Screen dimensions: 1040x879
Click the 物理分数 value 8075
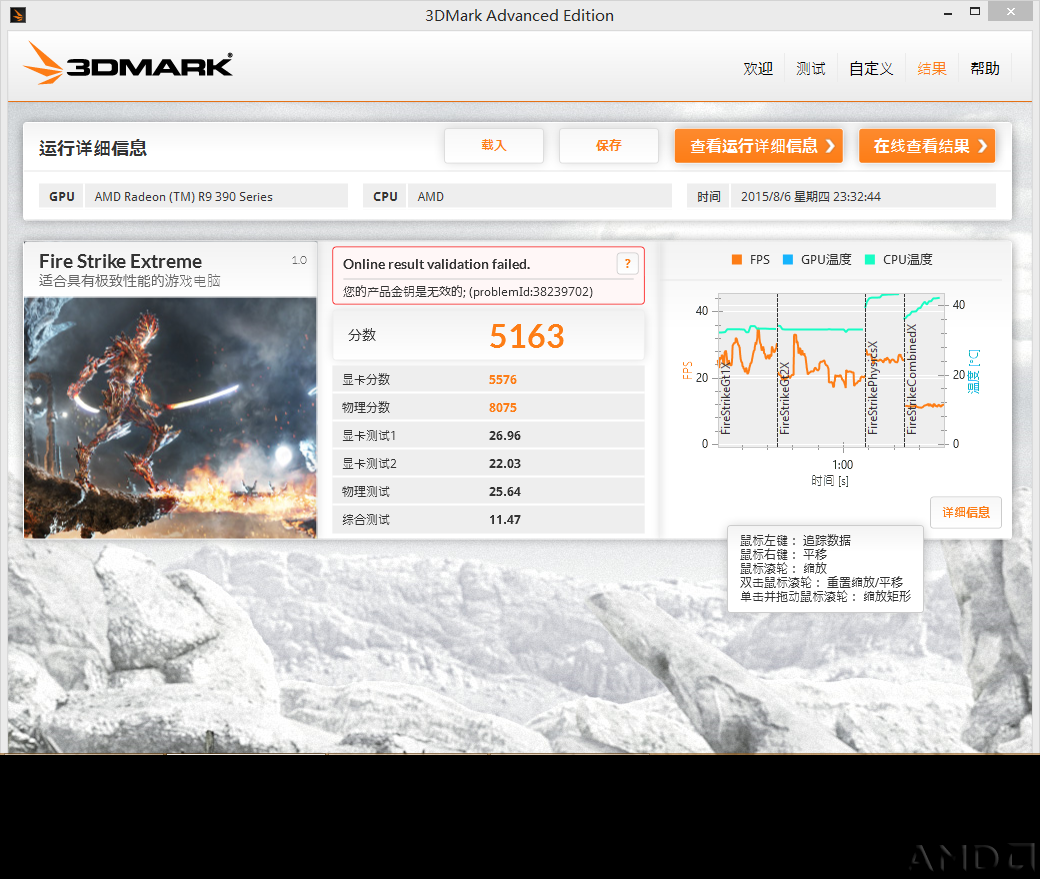click(503, 407)
